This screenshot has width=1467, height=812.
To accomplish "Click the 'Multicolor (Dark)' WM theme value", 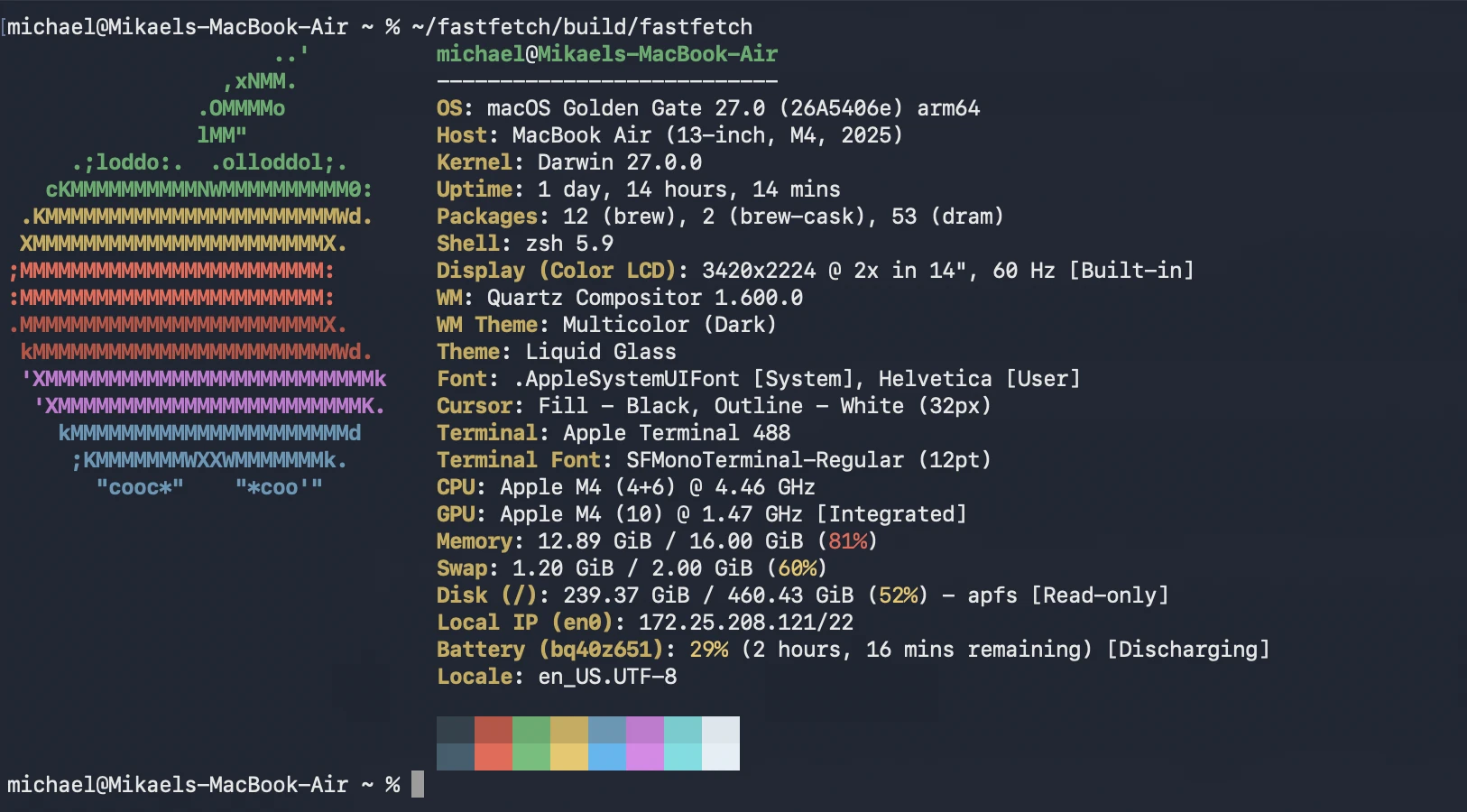I will pyautogui.click(x=669, y=325).
